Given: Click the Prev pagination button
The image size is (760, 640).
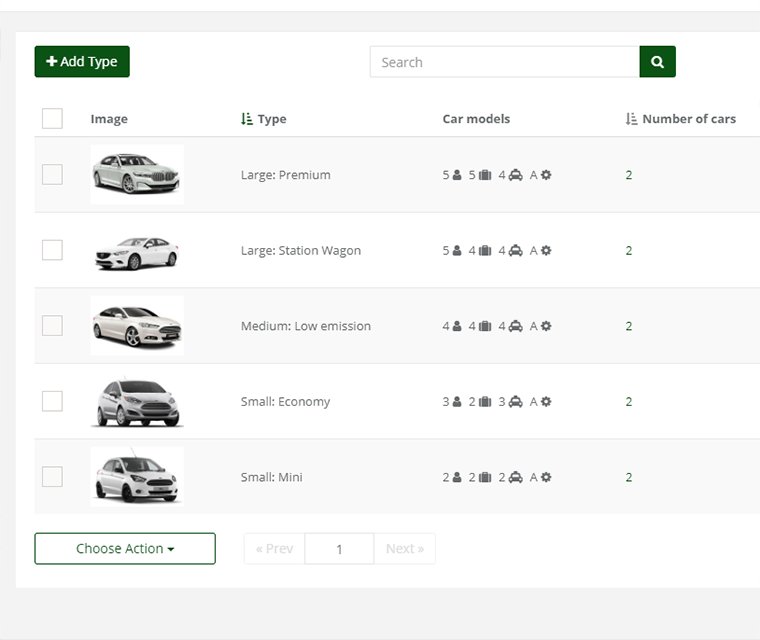Looking at the screenshot, I should pos(274,549).
